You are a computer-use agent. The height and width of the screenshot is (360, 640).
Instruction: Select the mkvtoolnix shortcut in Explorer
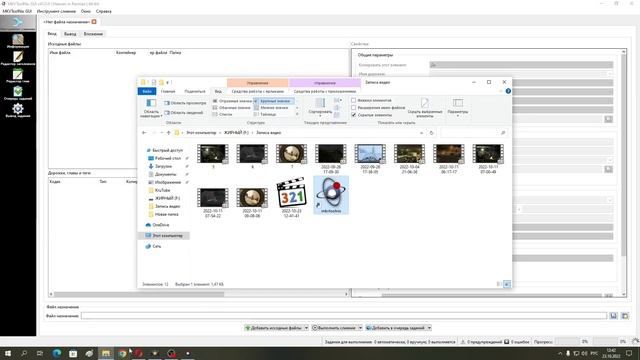click(331, 195)
